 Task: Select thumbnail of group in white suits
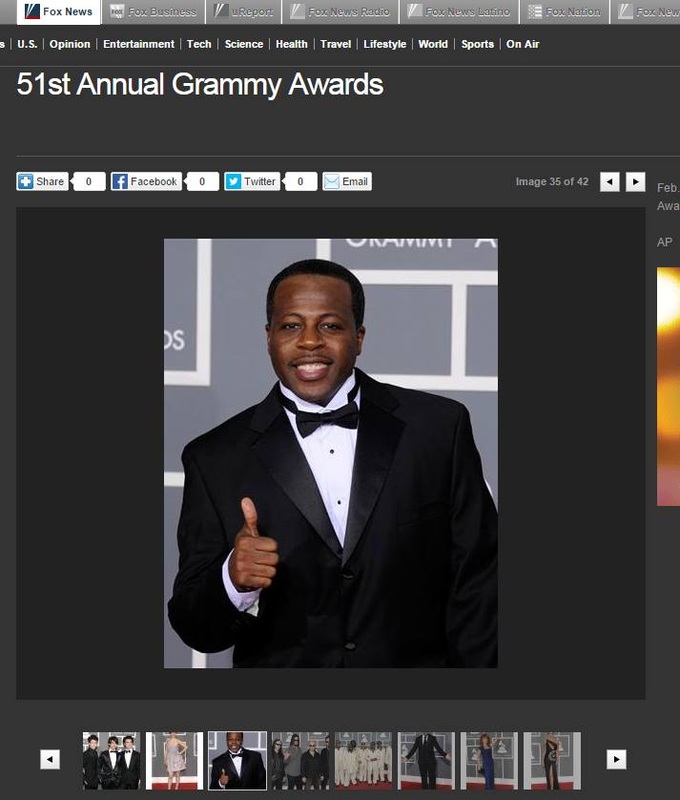pos(363,761)
